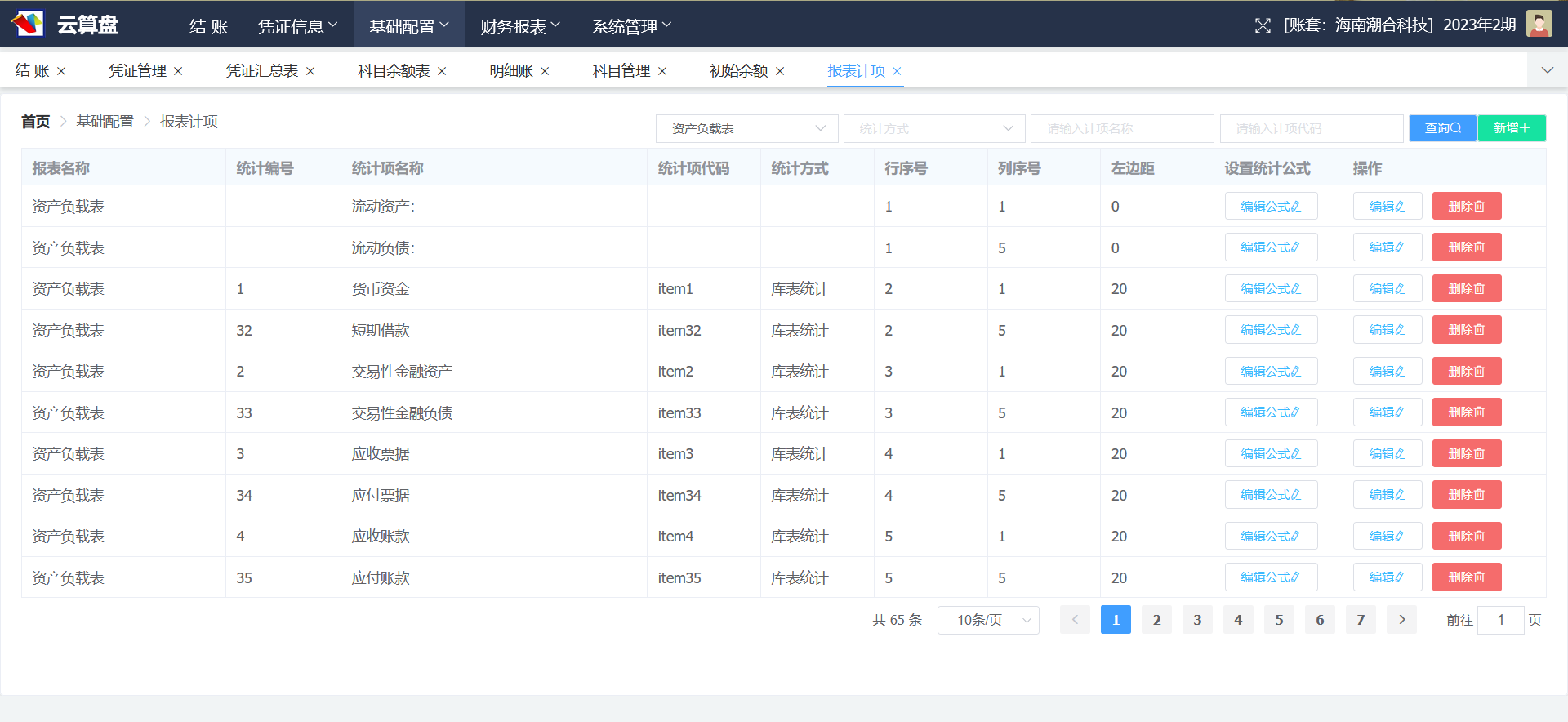
Task: Close the 凭证管理 tab
Action: click(178, 71)
